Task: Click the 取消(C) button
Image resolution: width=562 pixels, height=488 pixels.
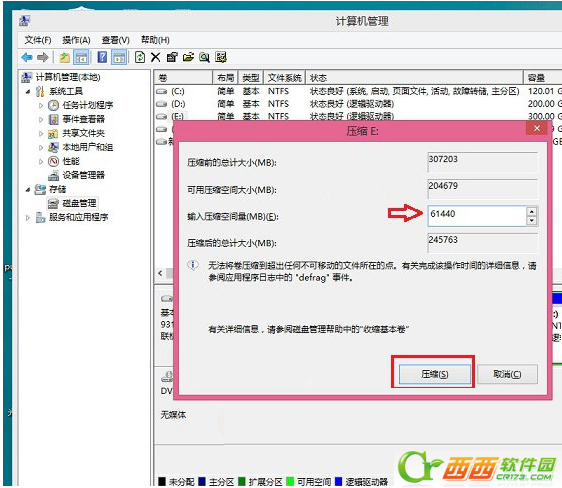Action: coord(507,374)
